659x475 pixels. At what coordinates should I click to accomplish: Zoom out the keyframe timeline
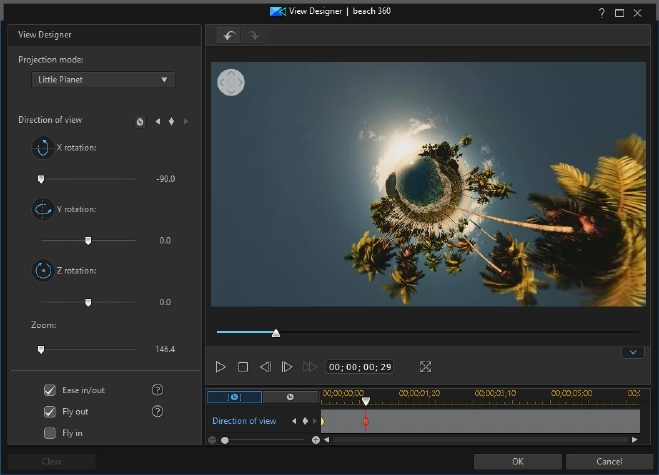pyautogui.click(x=212, y=440)
